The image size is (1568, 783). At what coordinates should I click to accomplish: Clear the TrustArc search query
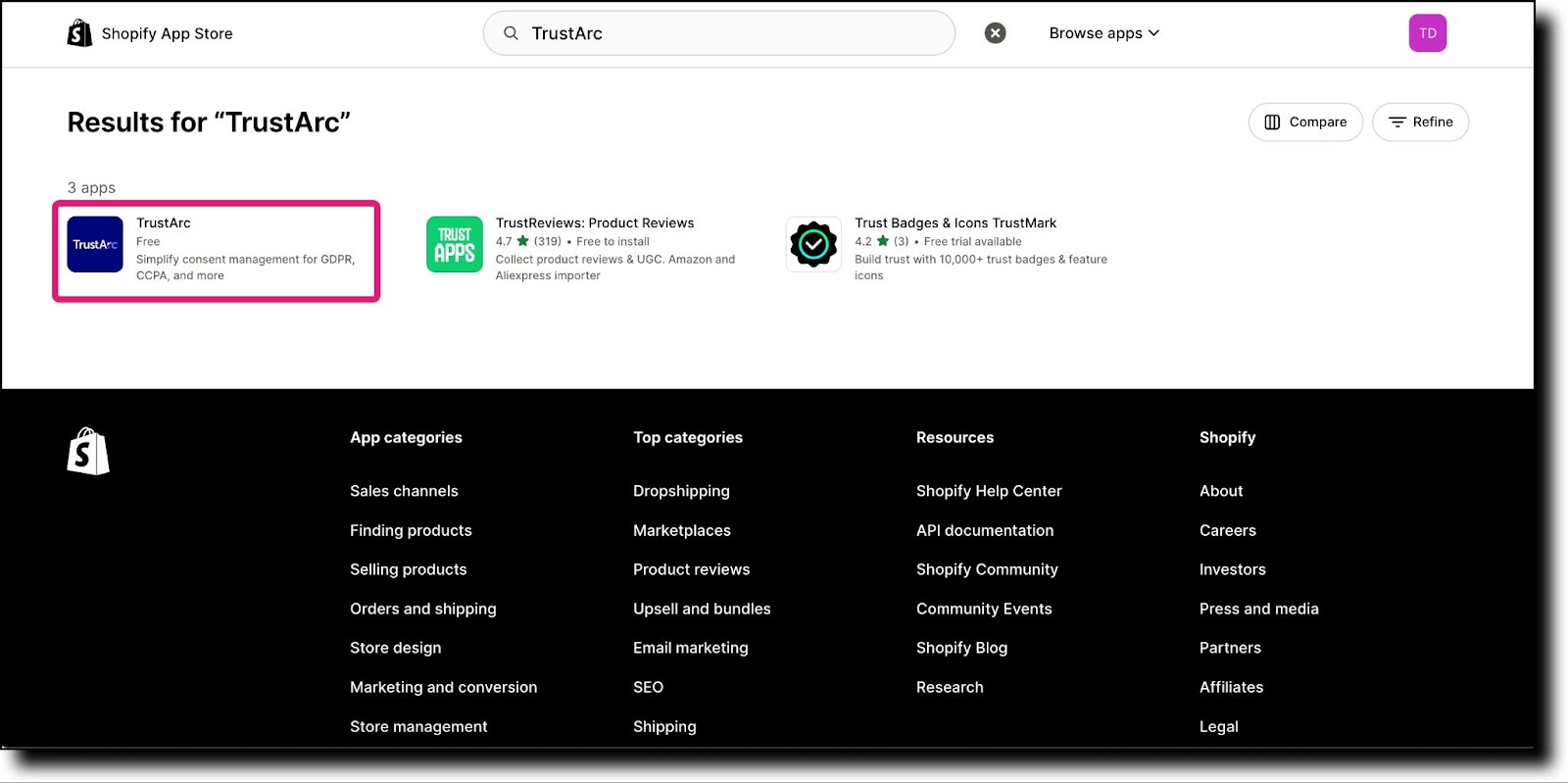coord(995,33)
